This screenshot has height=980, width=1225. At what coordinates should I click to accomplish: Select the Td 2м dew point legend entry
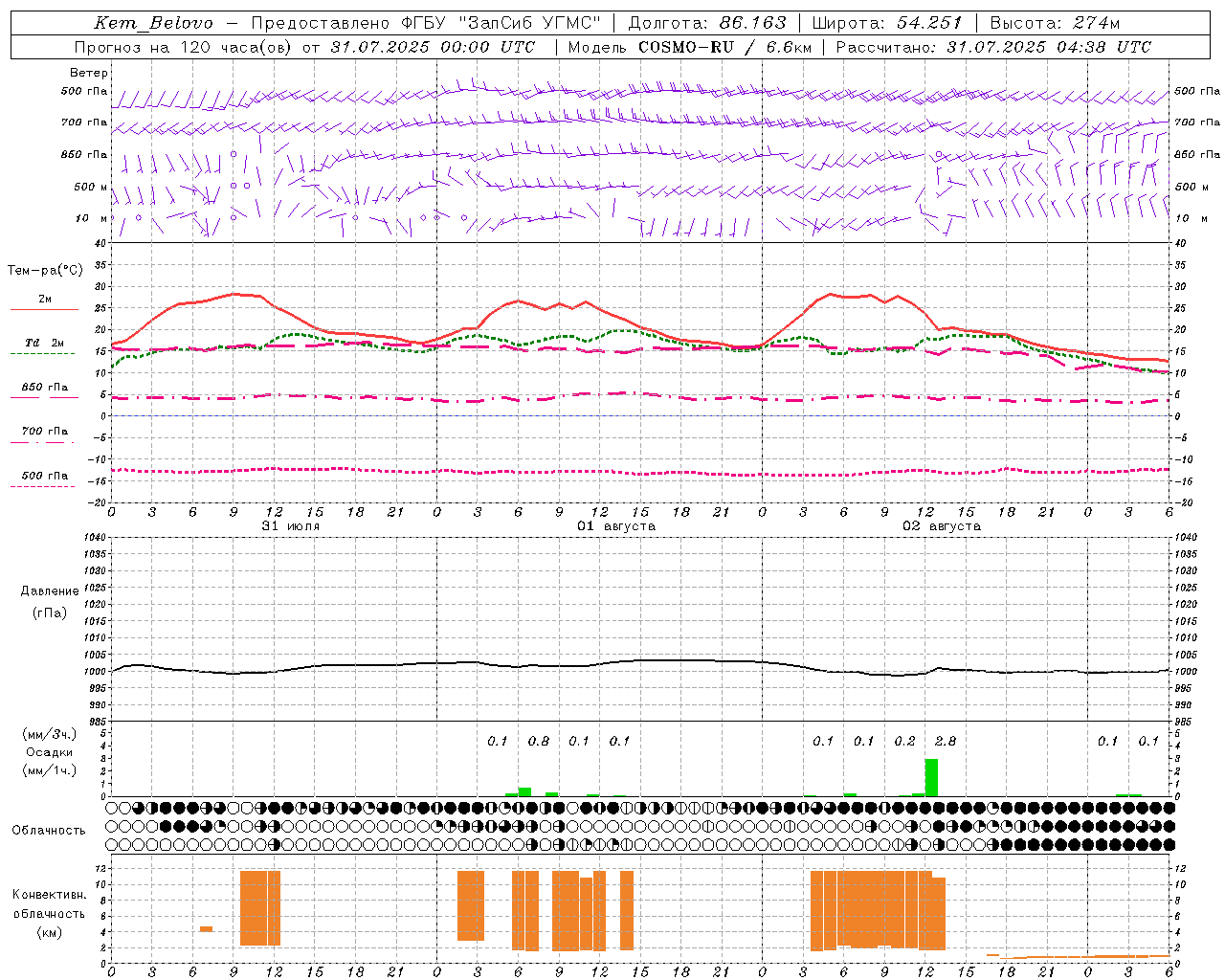45,345
